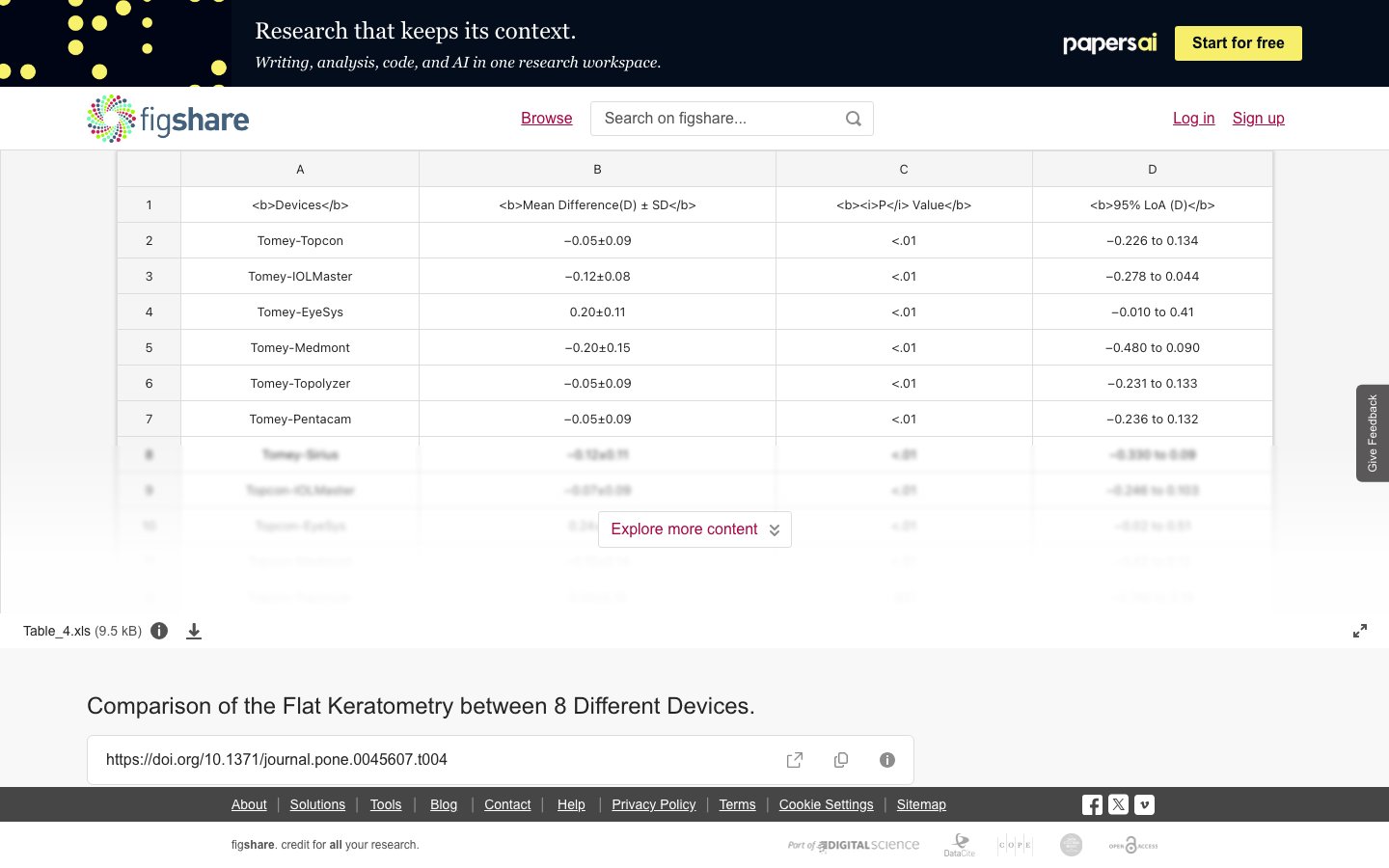Click the search magnifier icon

854,119
